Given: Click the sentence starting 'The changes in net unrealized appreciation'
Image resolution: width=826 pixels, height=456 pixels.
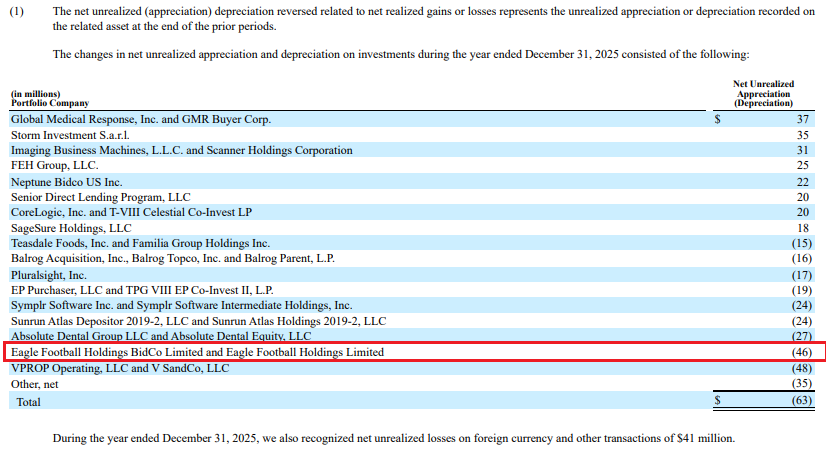Looking at the screenshot, I should tap(401, 55).
